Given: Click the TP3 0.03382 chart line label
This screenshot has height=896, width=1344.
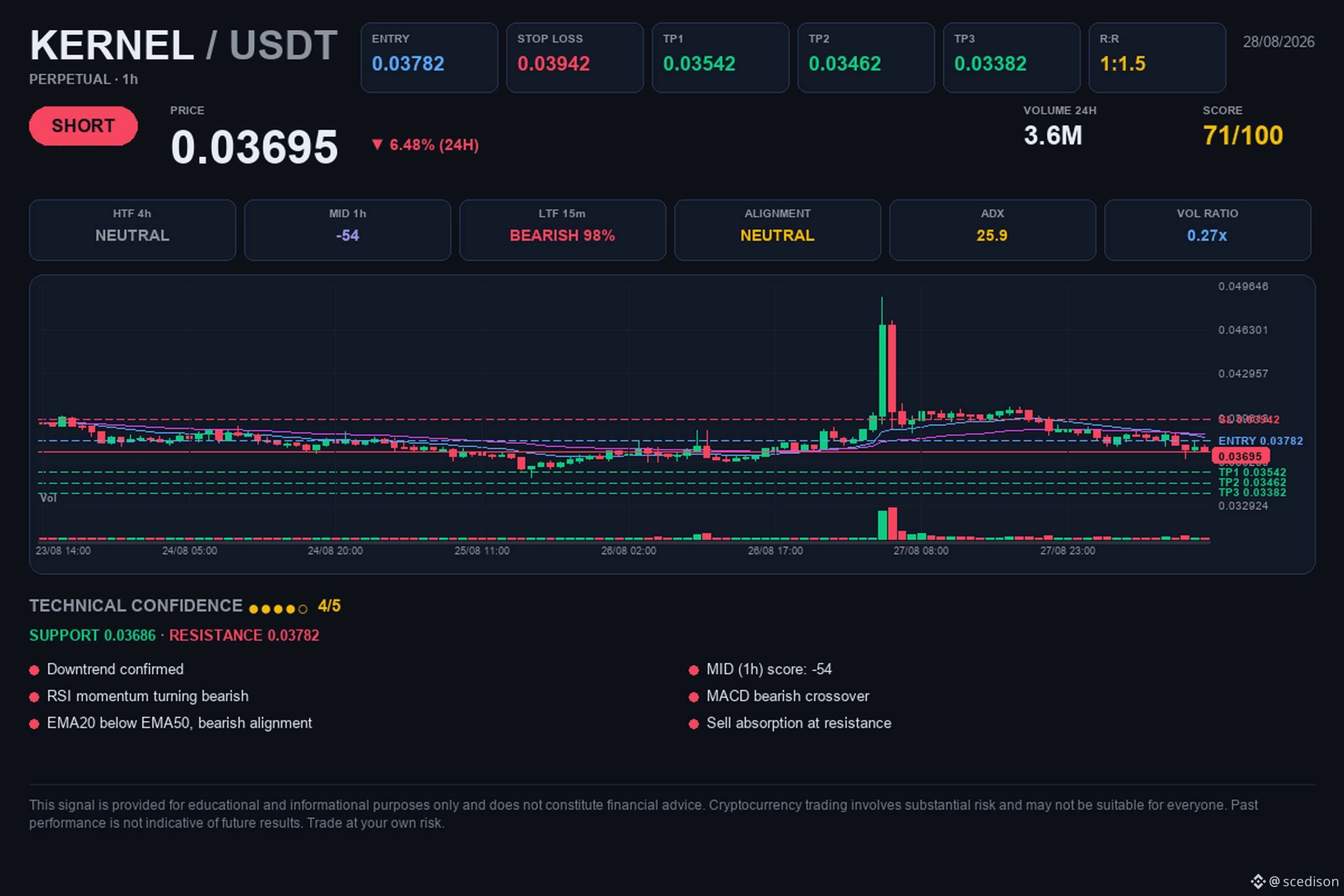Looking at the screenshot, I should click(x=1253, y=492).
